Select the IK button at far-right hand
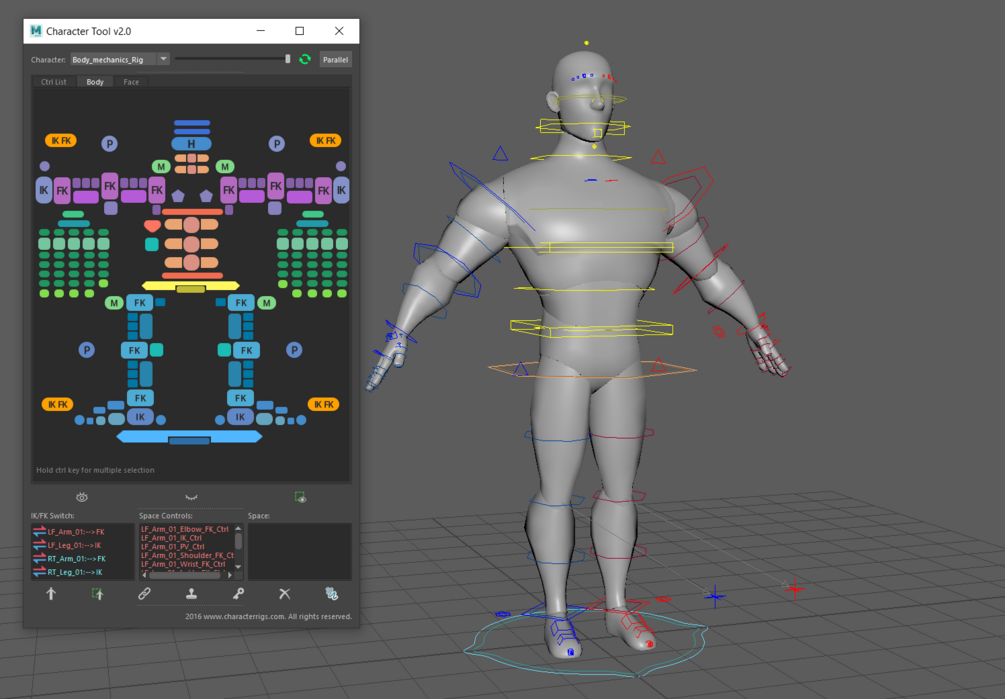 pyautogui.click(x=341, y=190)
